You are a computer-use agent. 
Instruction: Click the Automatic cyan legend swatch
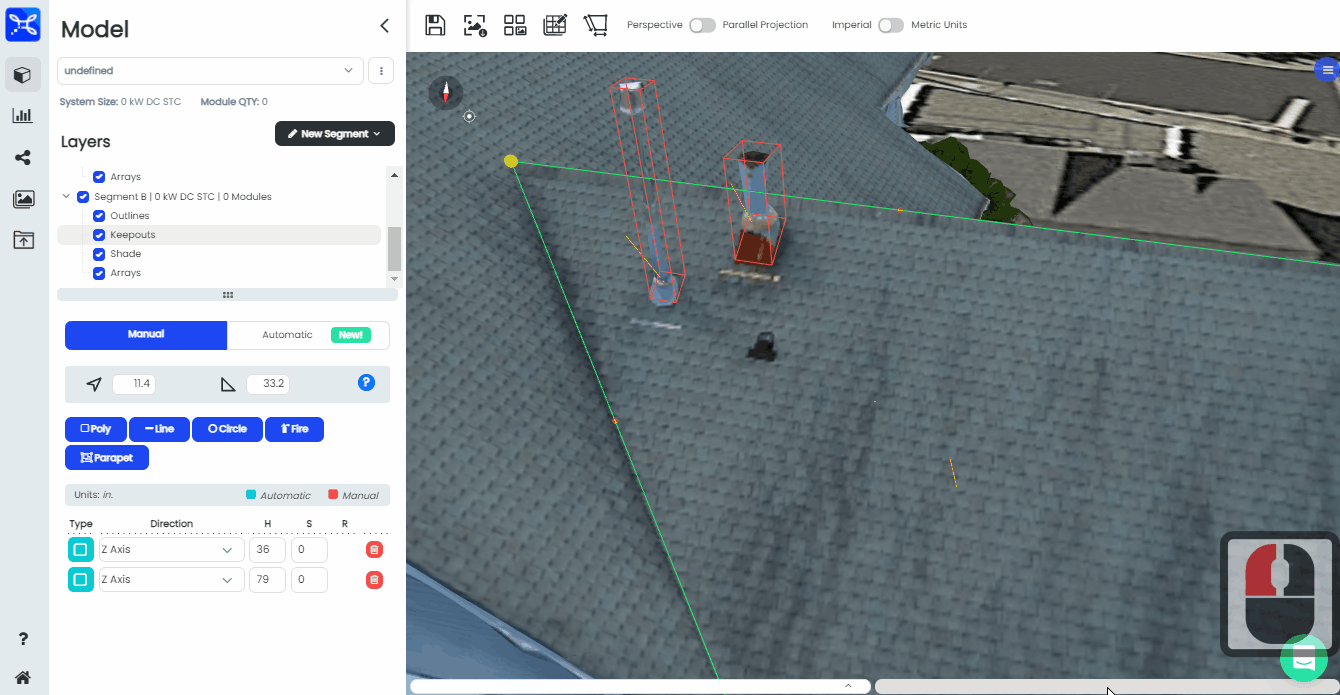[x=251, y=495]
